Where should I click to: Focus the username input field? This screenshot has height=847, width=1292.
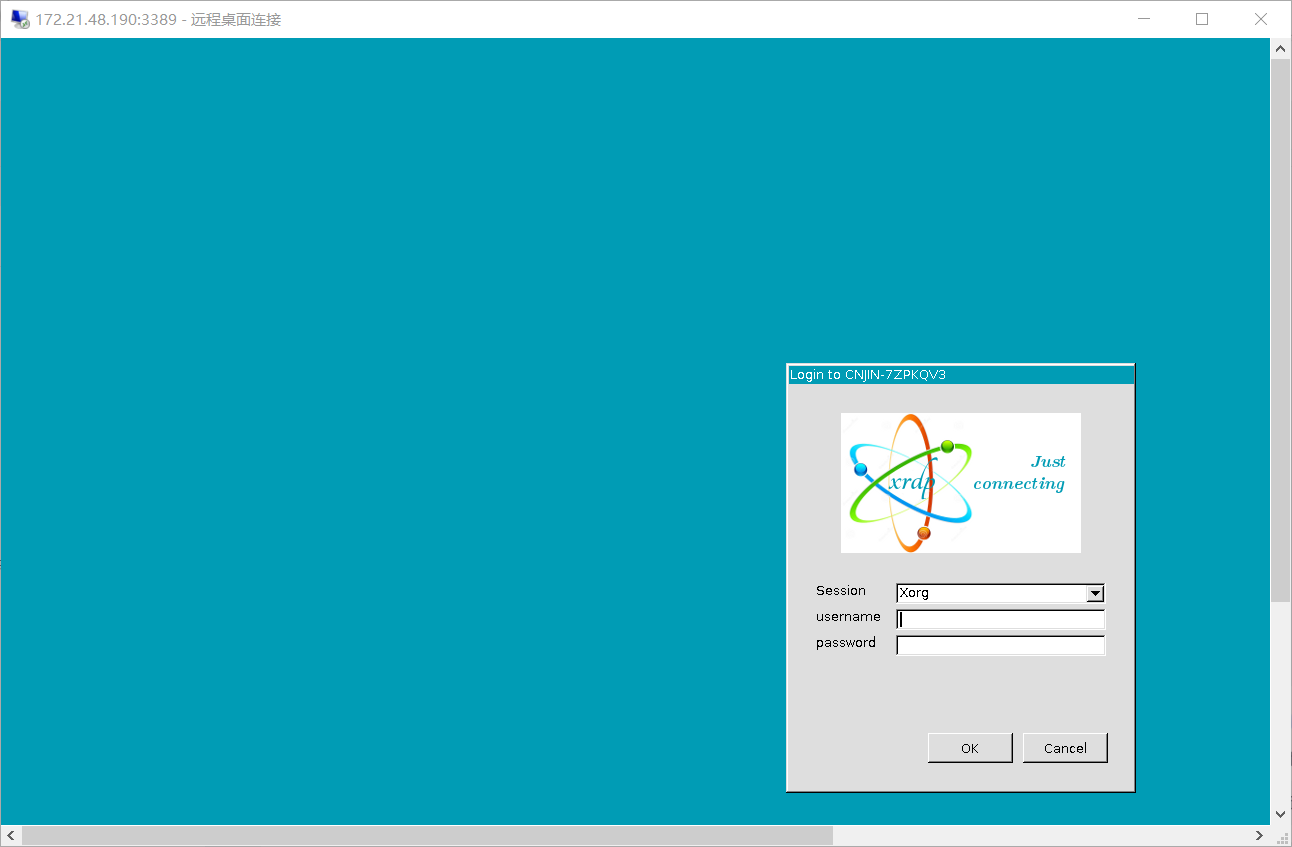click(x=1000, y=619)
